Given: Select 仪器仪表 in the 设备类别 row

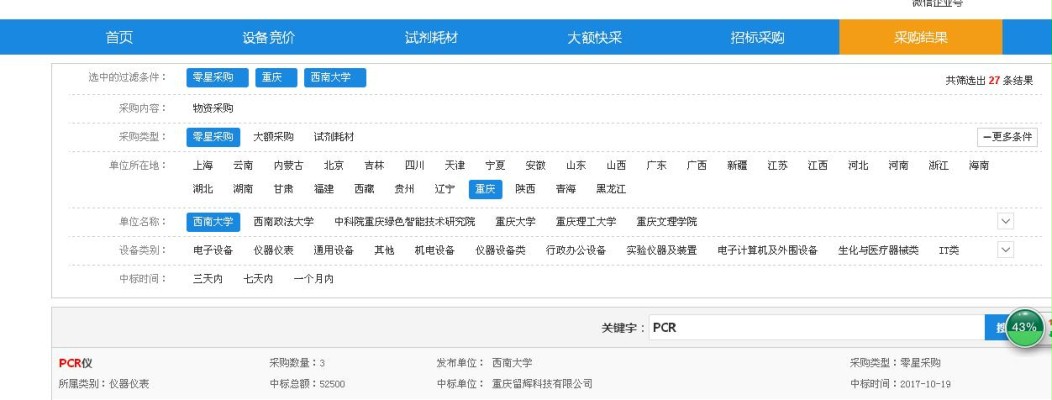Looking at the screenshot, I should 273,251.
